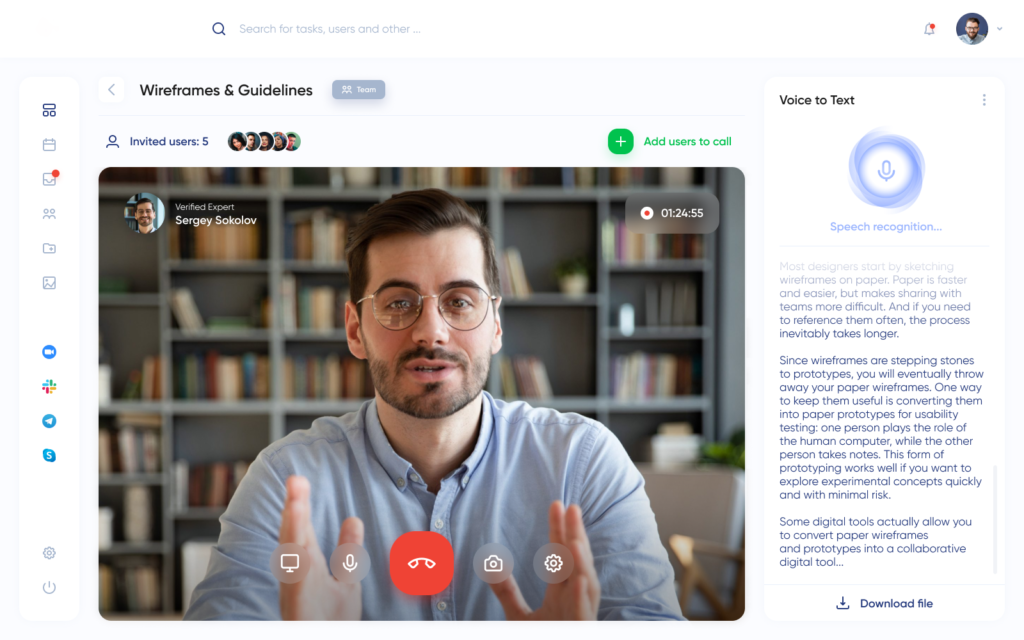1024x640 pixels.
Task: Mute the microphone in the call
Action: click(350, 563)
